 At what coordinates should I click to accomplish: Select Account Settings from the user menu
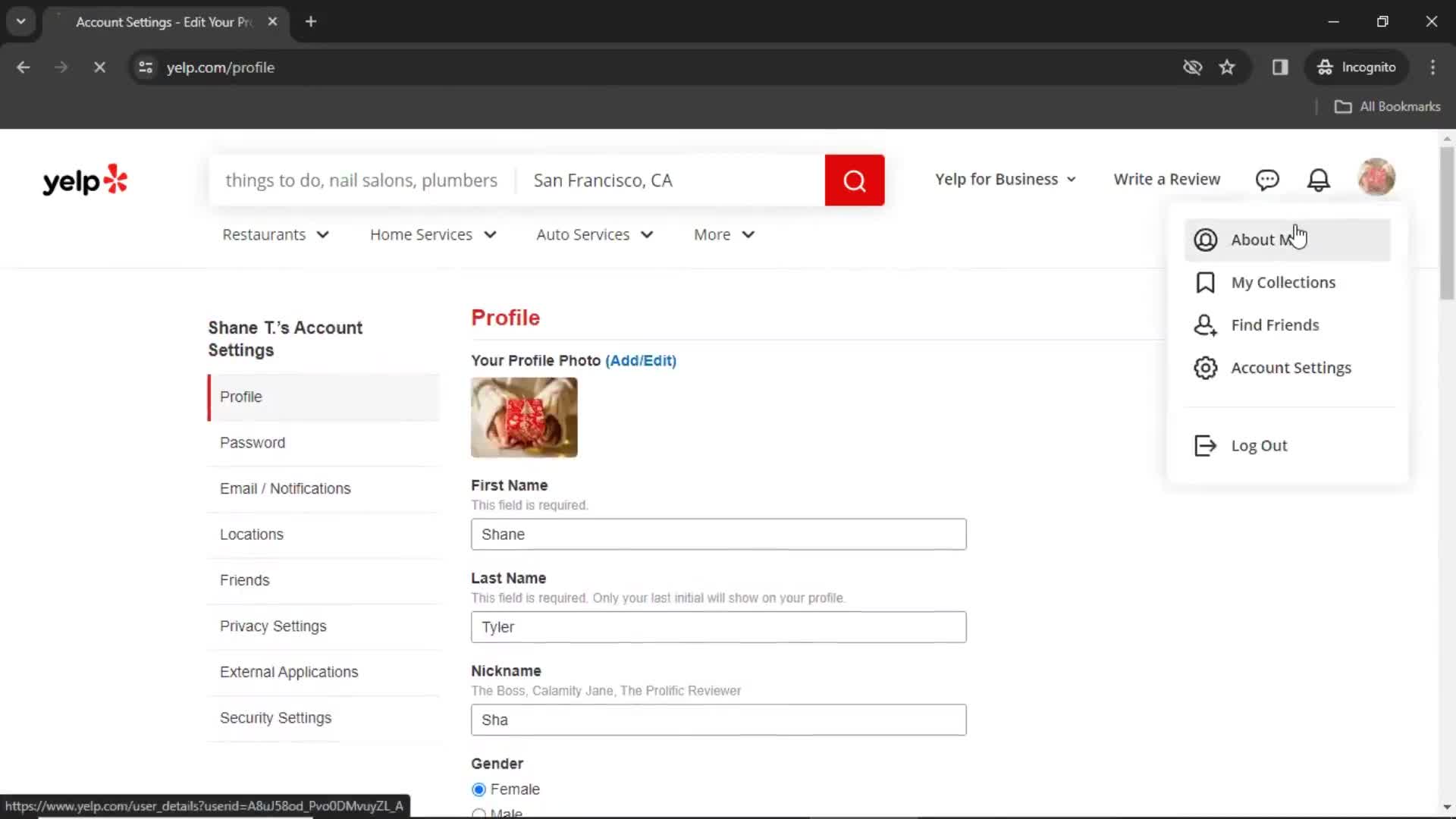click(1288, 368)
